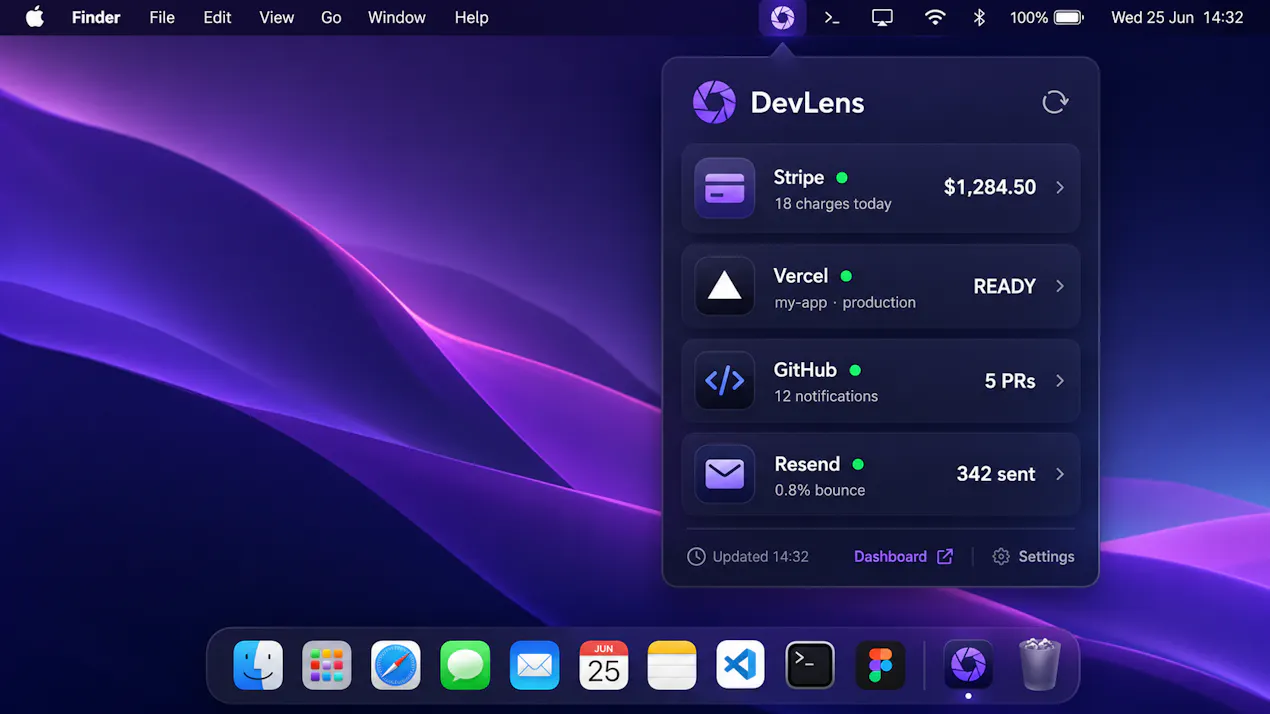Click the 18 charges today text
This screenshot has width=1270, height=714.
coord(833,204)
